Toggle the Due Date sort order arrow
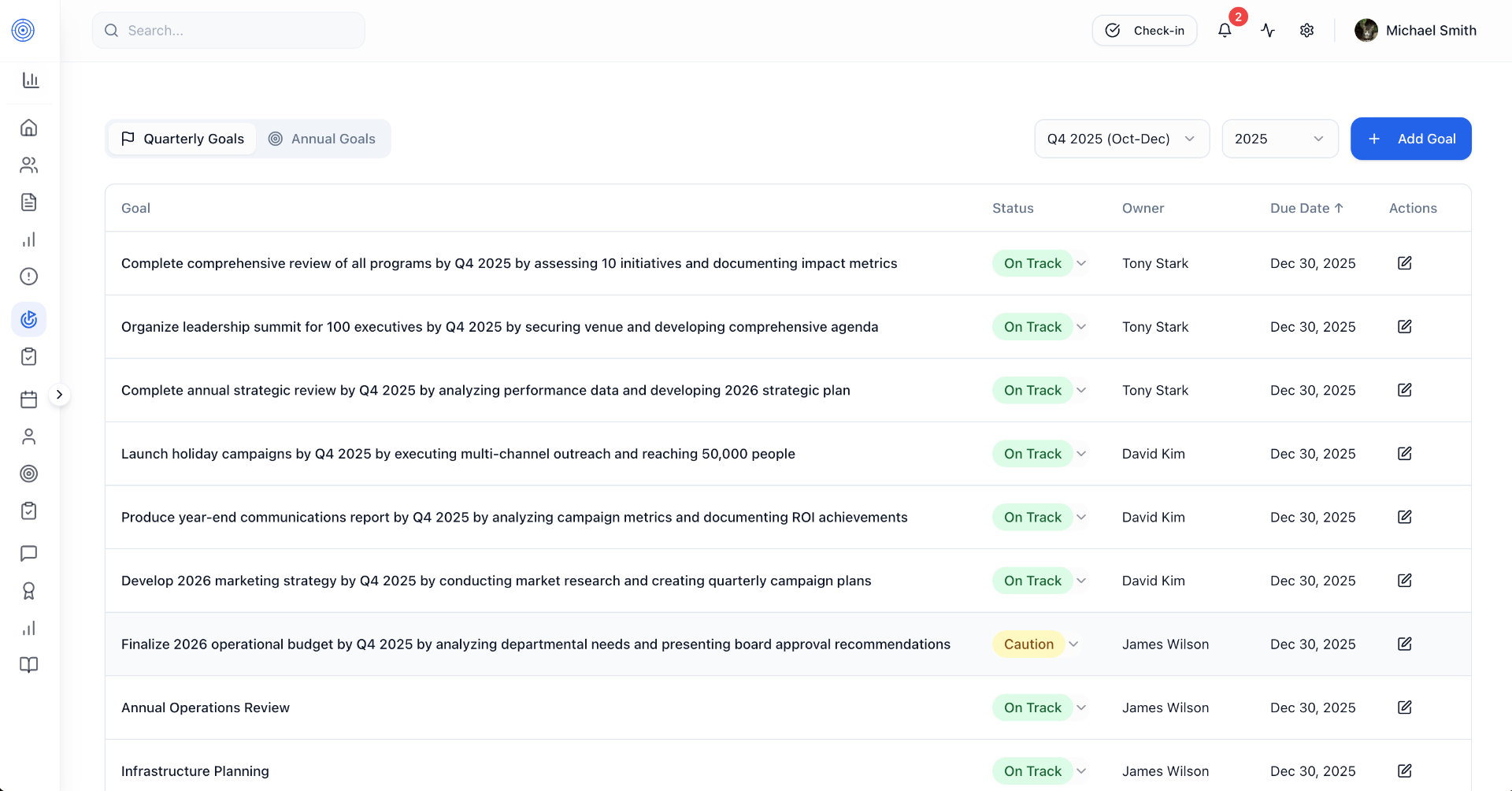This screenshot has height=791, width=1512. tap(1340, 208)
